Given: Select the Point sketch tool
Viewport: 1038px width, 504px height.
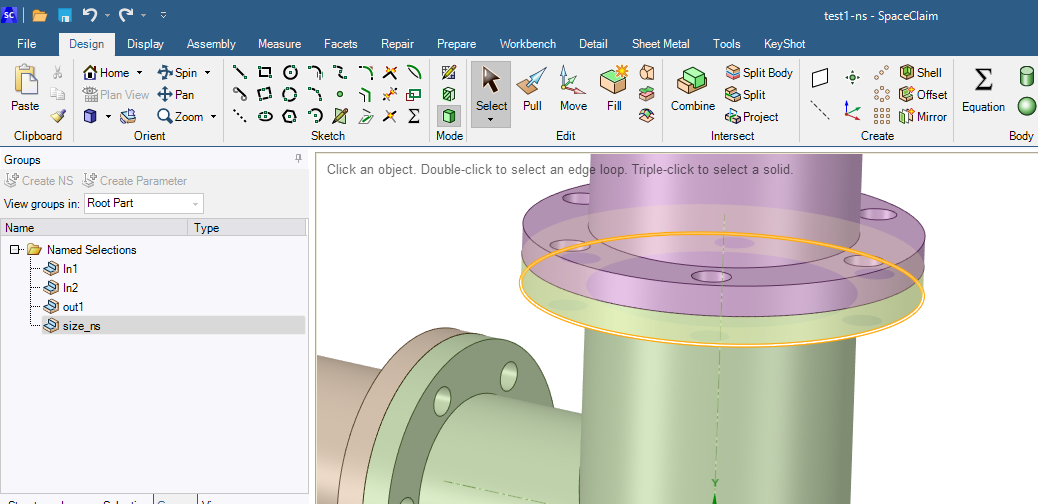Looking at the screenshot, I should tap(340, 94).
